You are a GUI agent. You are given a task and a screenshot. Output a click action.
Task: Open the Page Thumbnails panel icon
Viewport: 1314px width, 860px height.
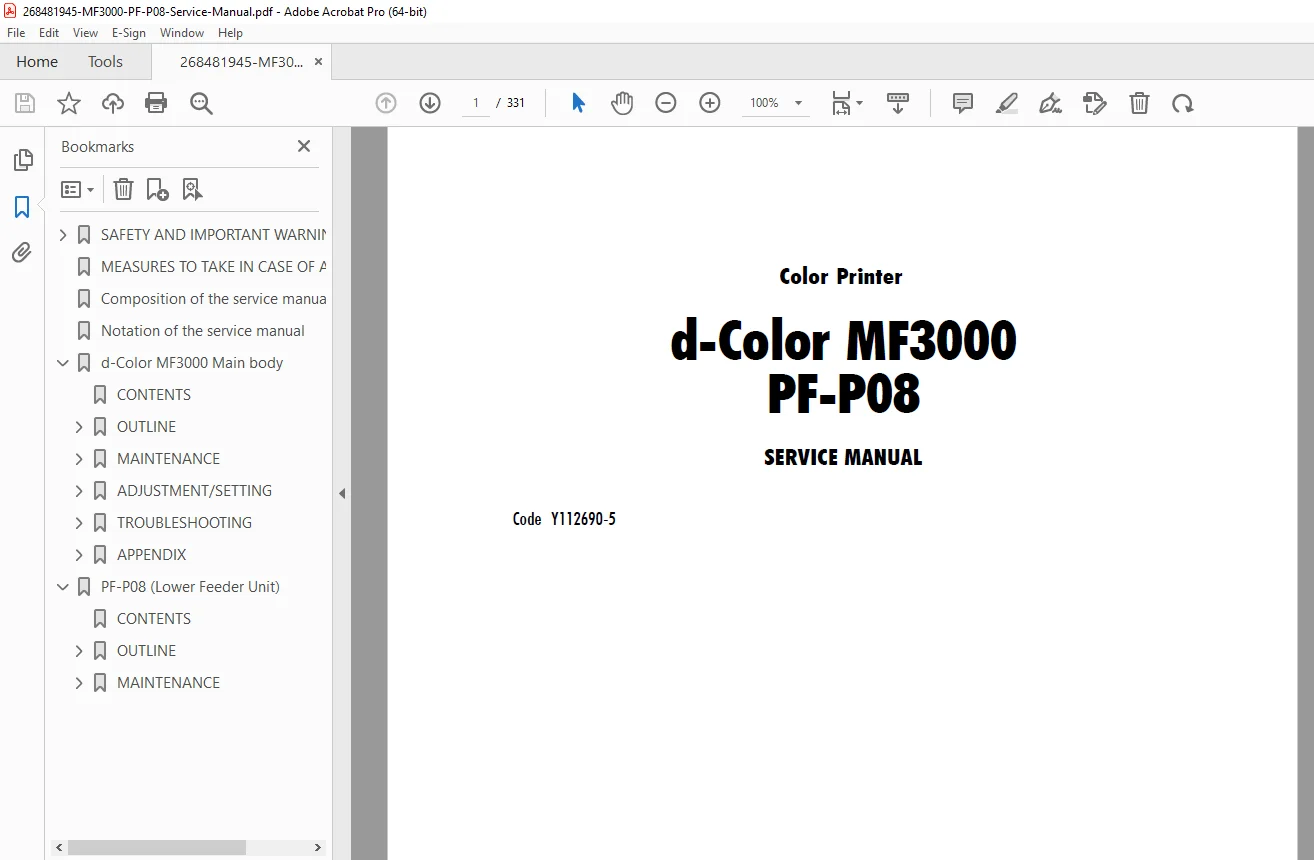pos(22,160)
